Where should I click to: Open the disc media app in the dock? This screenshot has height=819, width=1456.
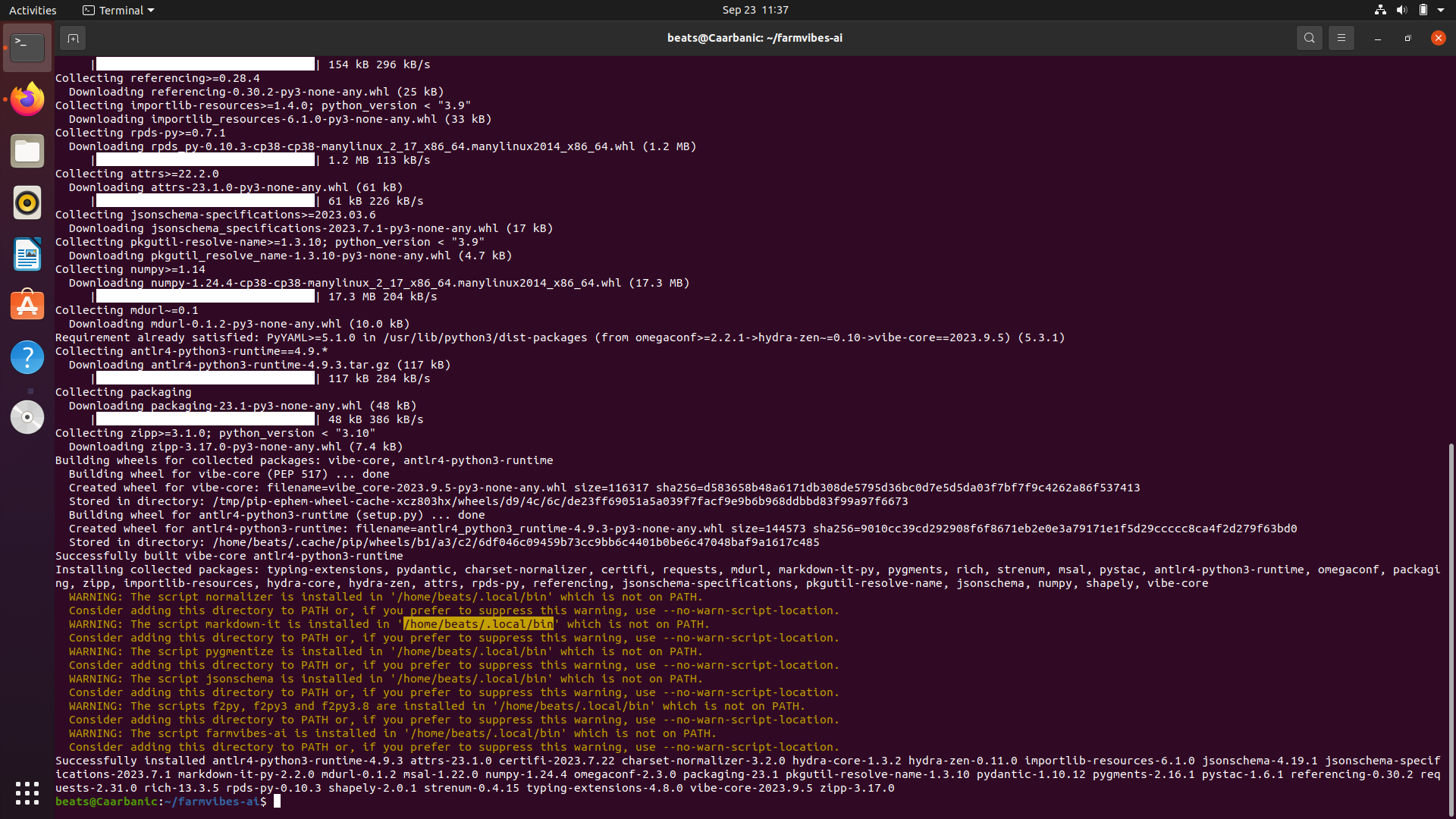tap(27, 416)
